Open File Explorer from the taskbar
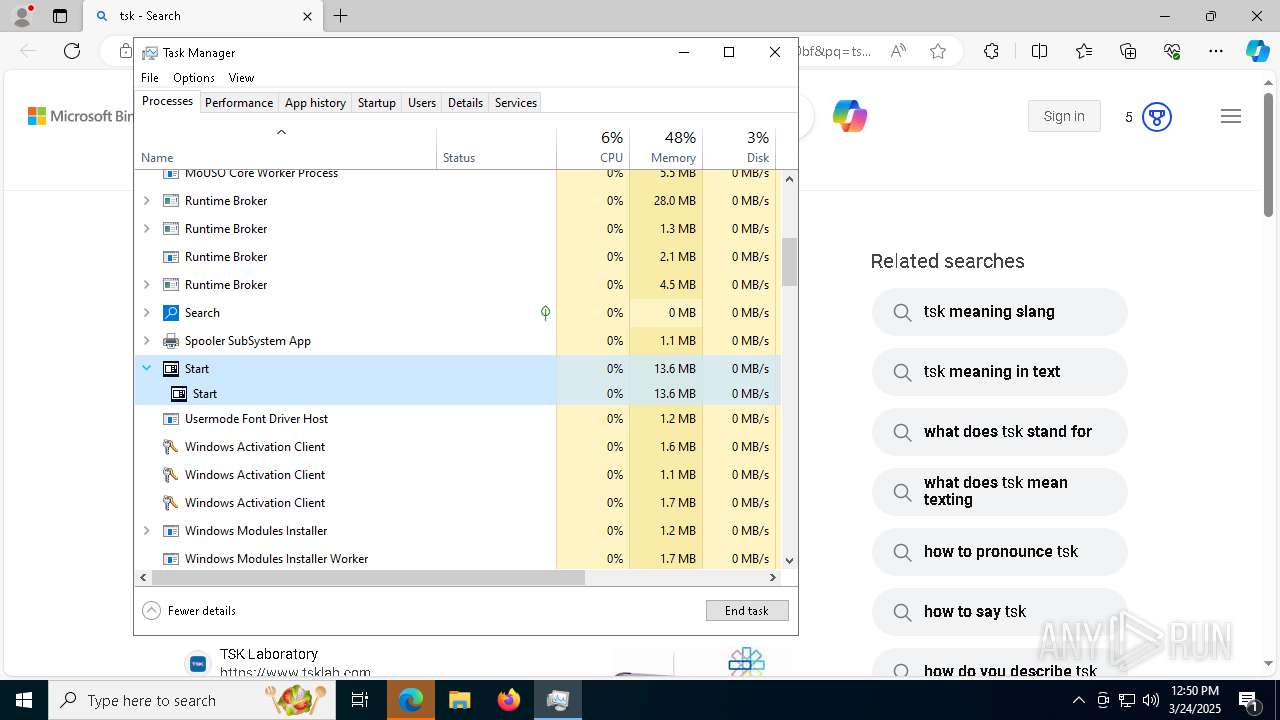1280x720 pixels. pyautogui.click(x=459, y=700)
